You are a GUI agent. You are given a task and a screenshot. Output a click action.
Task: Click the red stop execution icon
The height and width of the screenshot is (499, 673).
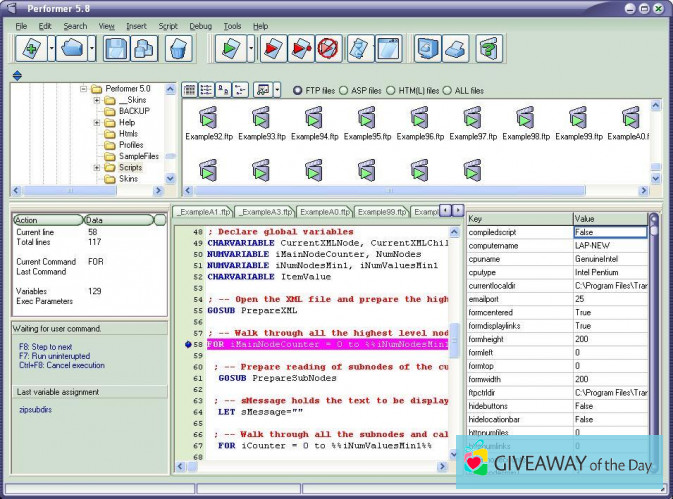coord(327,48)
